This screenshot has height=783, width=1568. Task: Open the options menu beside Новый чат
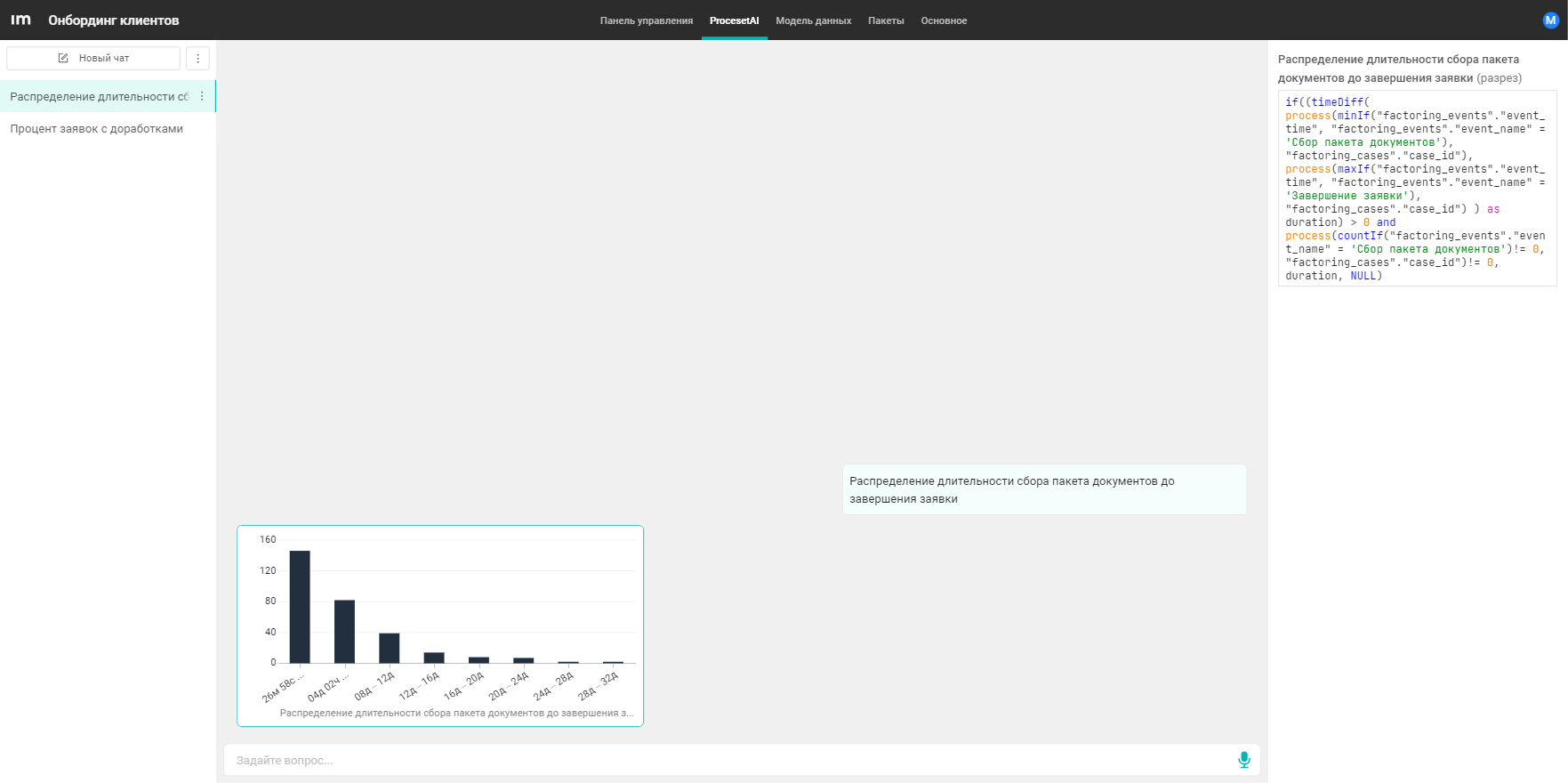(x=197, y=58)
